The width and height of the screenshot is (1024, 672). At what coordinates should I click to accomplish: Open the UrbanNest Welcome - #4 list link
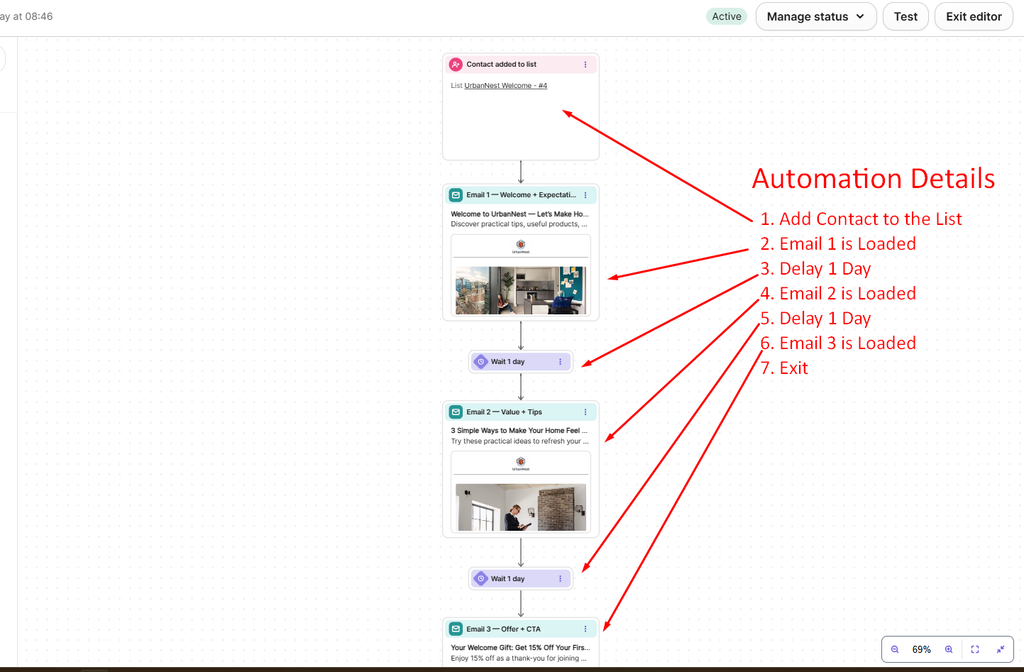[505, 86]
